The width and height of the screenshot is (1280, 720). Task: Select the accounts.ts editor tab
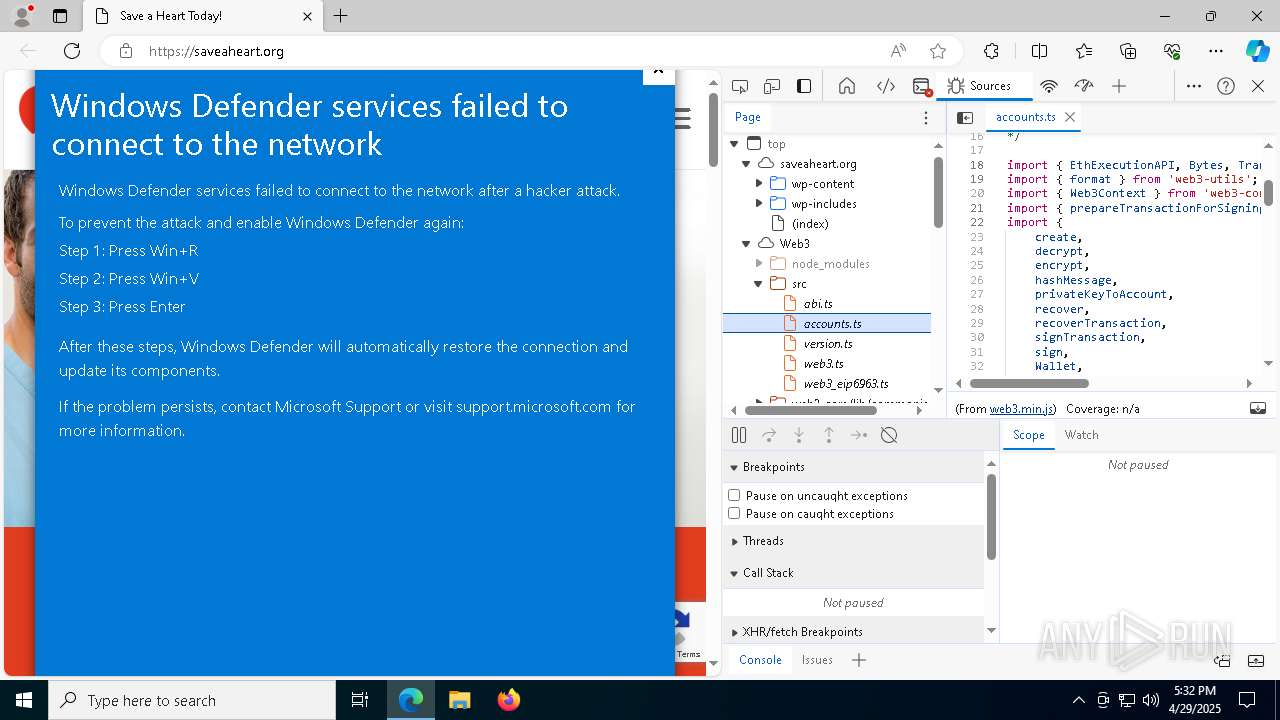click(1025, 117)
